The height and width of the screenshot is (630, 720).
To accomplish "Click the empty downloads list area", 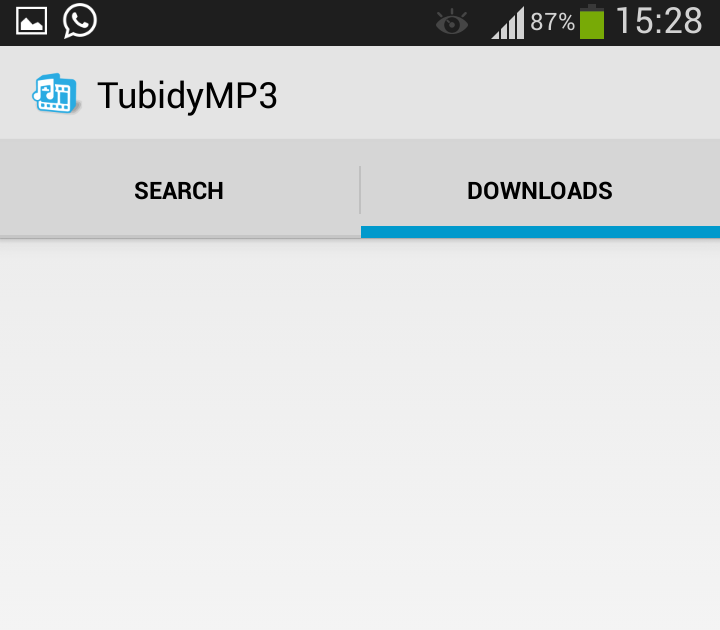I will [x=360, y=434].
